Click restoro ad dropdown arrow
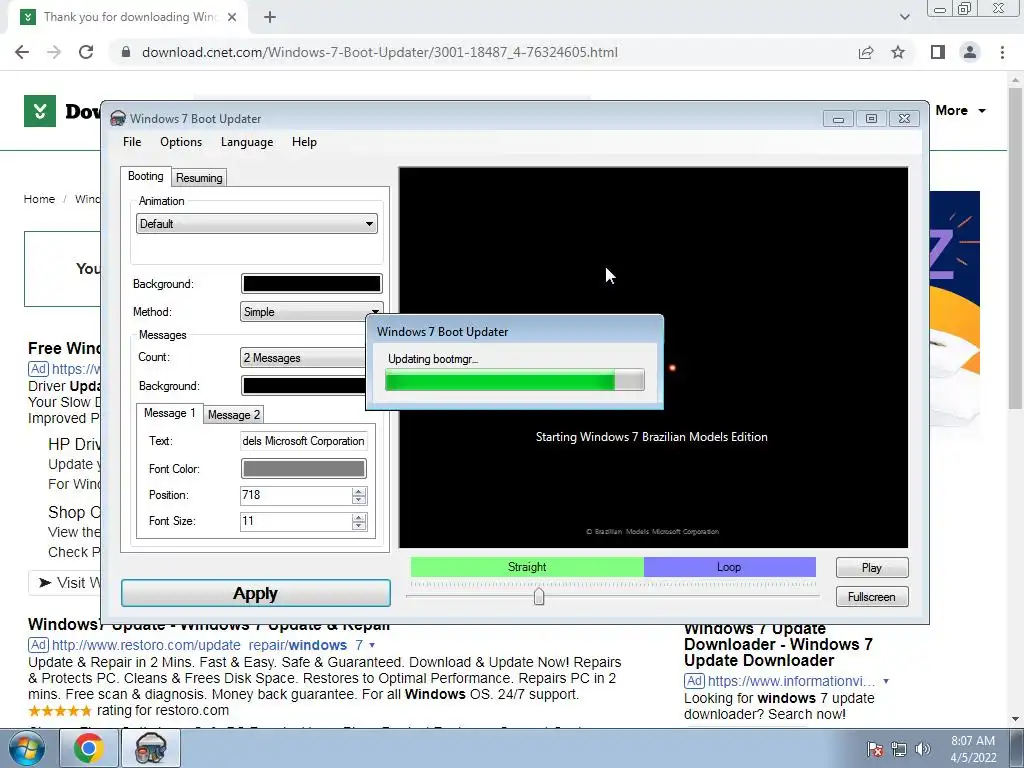1024x768 pixels. [x=372, y=645]
